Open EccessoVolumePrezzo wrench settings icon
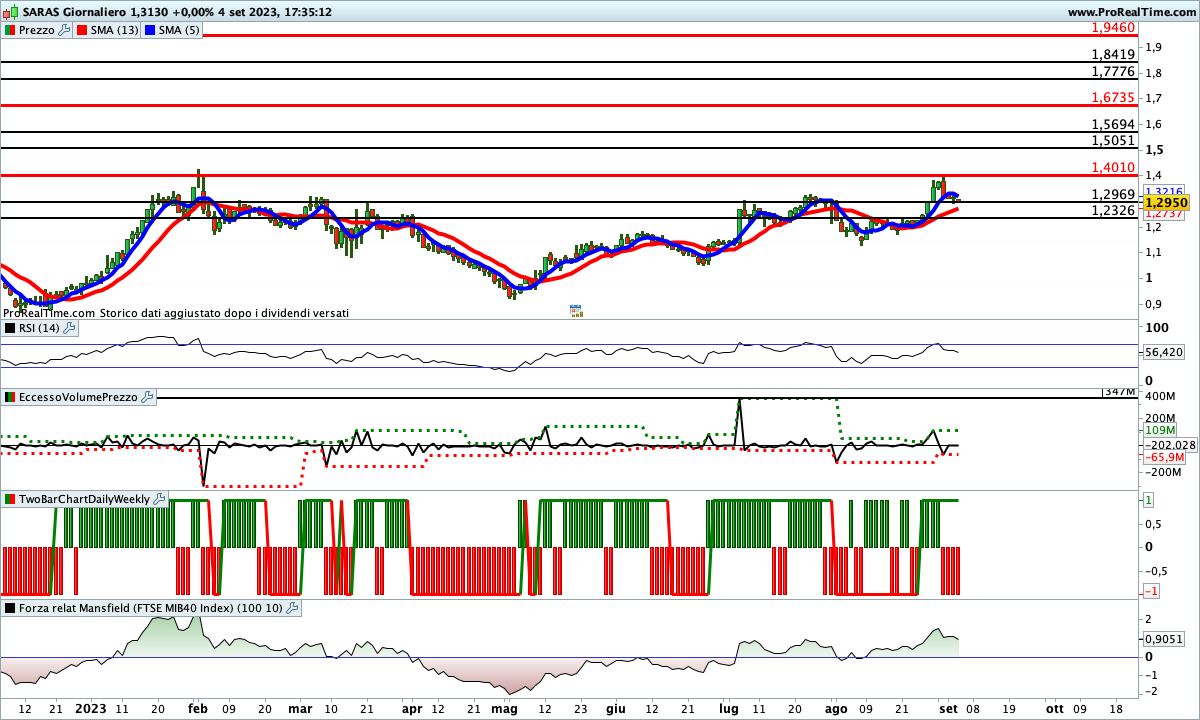 point(147,397)
